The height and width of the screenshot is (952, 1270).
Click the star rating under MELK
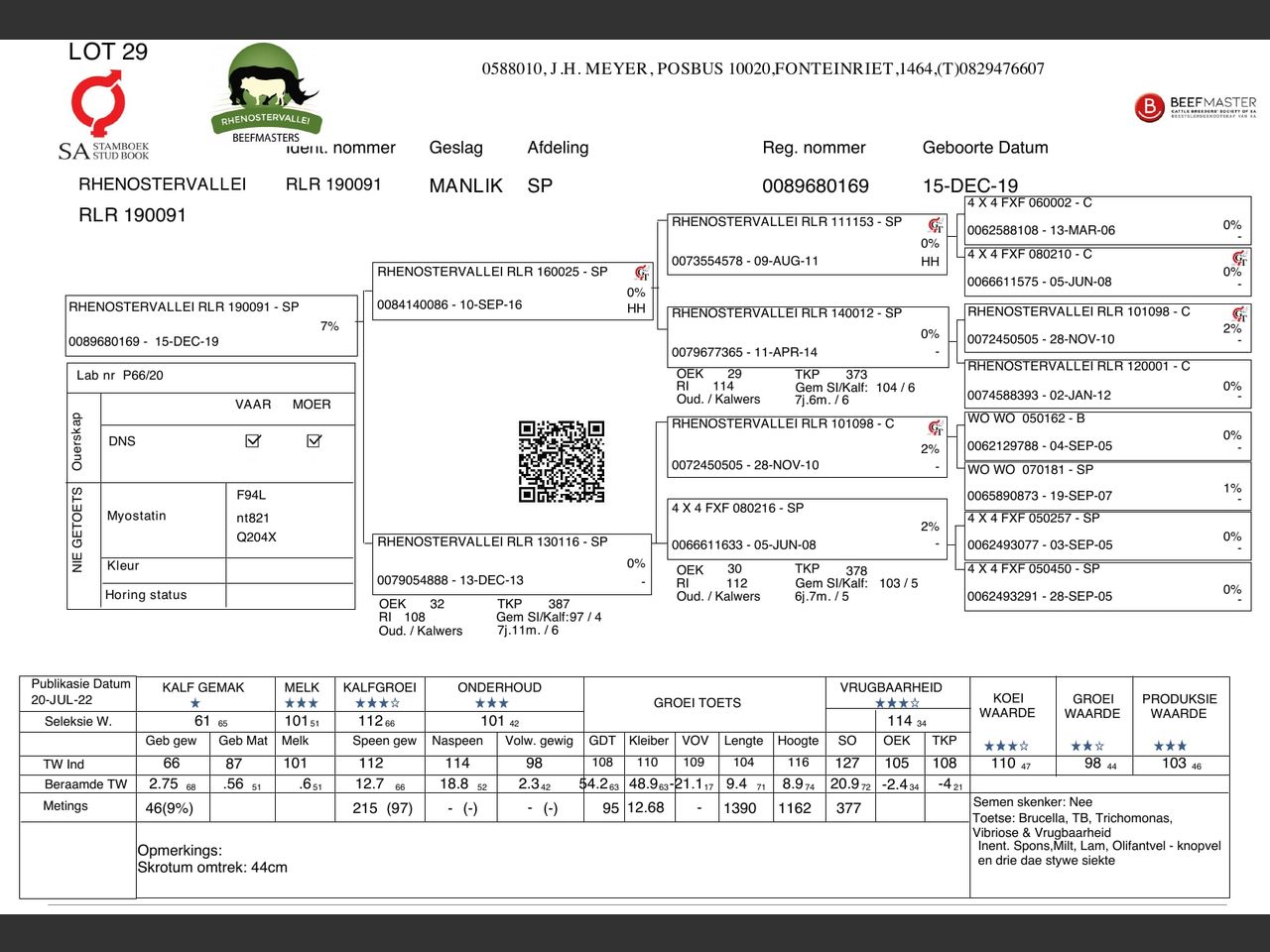(x=302, y=703)
